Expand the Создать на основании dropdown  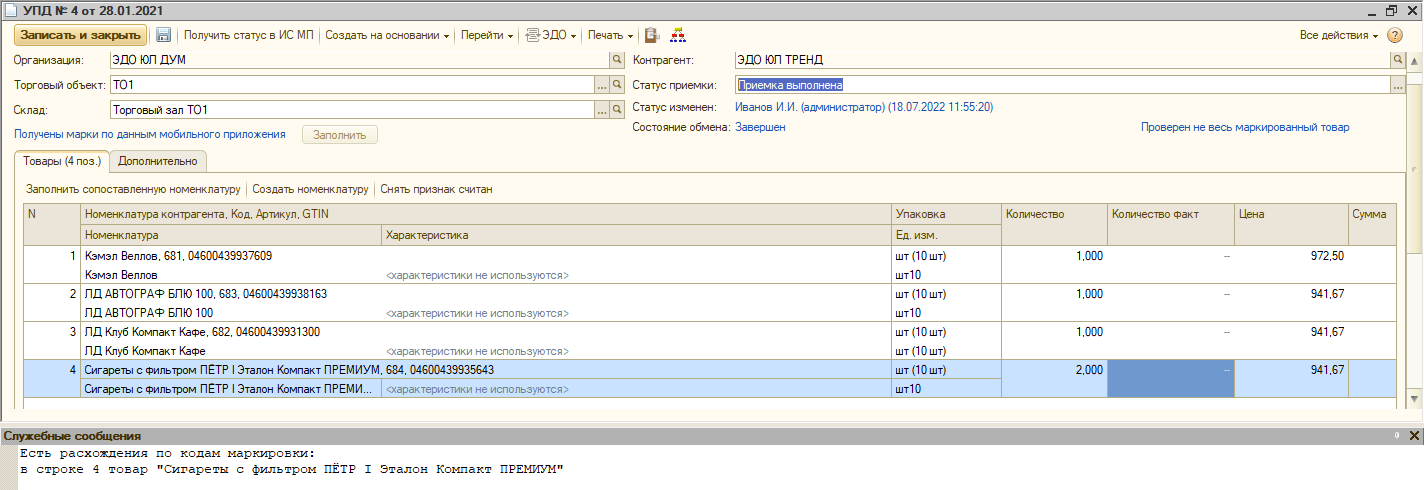(387, 35)
